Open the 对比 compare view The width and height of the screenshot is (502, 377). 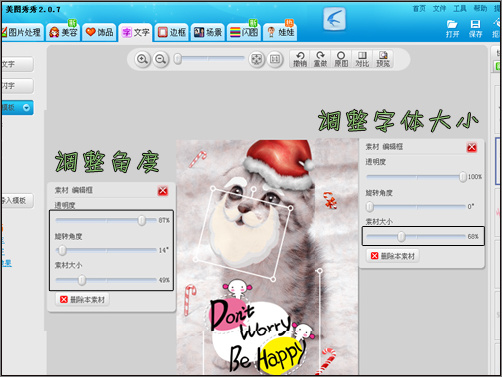tap(362, 59)
